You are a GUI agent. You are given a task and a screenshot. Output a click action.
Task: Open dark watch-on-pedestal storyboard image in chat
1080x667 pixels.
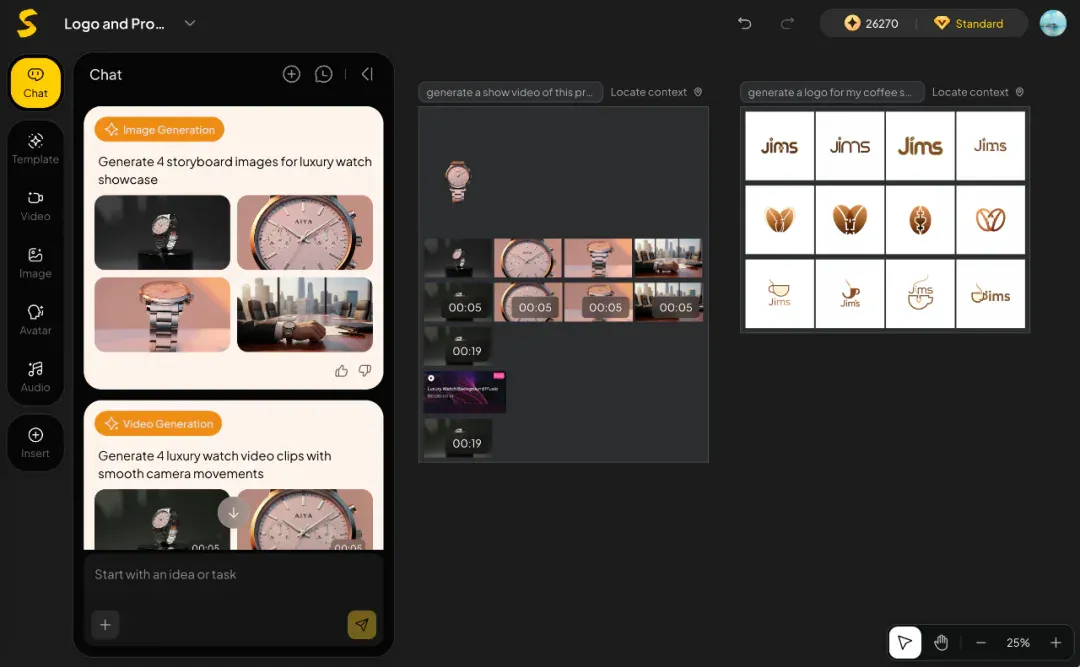(x=163, y=232)
